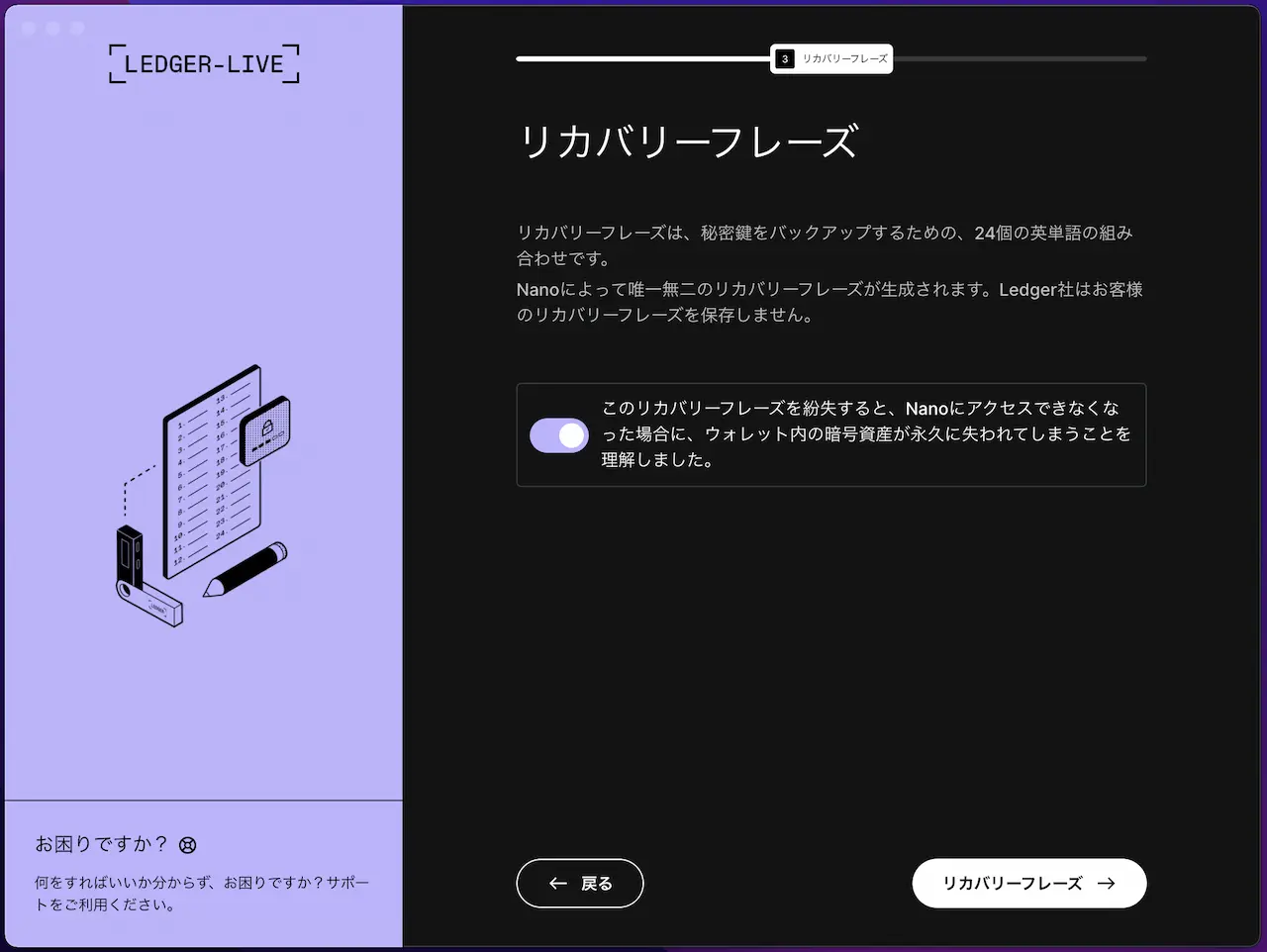
Task: Open the help lifebuoy icon beside お困りですか？
Action: pos(188,845)
